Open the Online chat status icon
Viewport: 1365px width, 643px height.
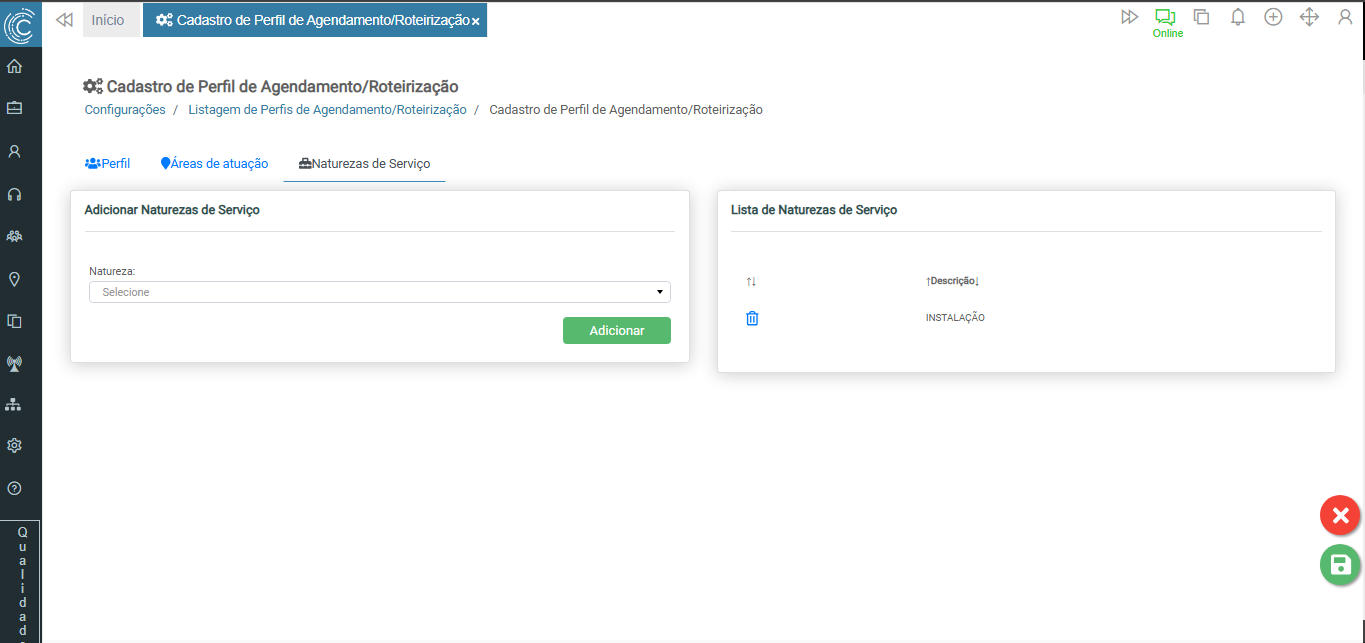coord(1165,18)
